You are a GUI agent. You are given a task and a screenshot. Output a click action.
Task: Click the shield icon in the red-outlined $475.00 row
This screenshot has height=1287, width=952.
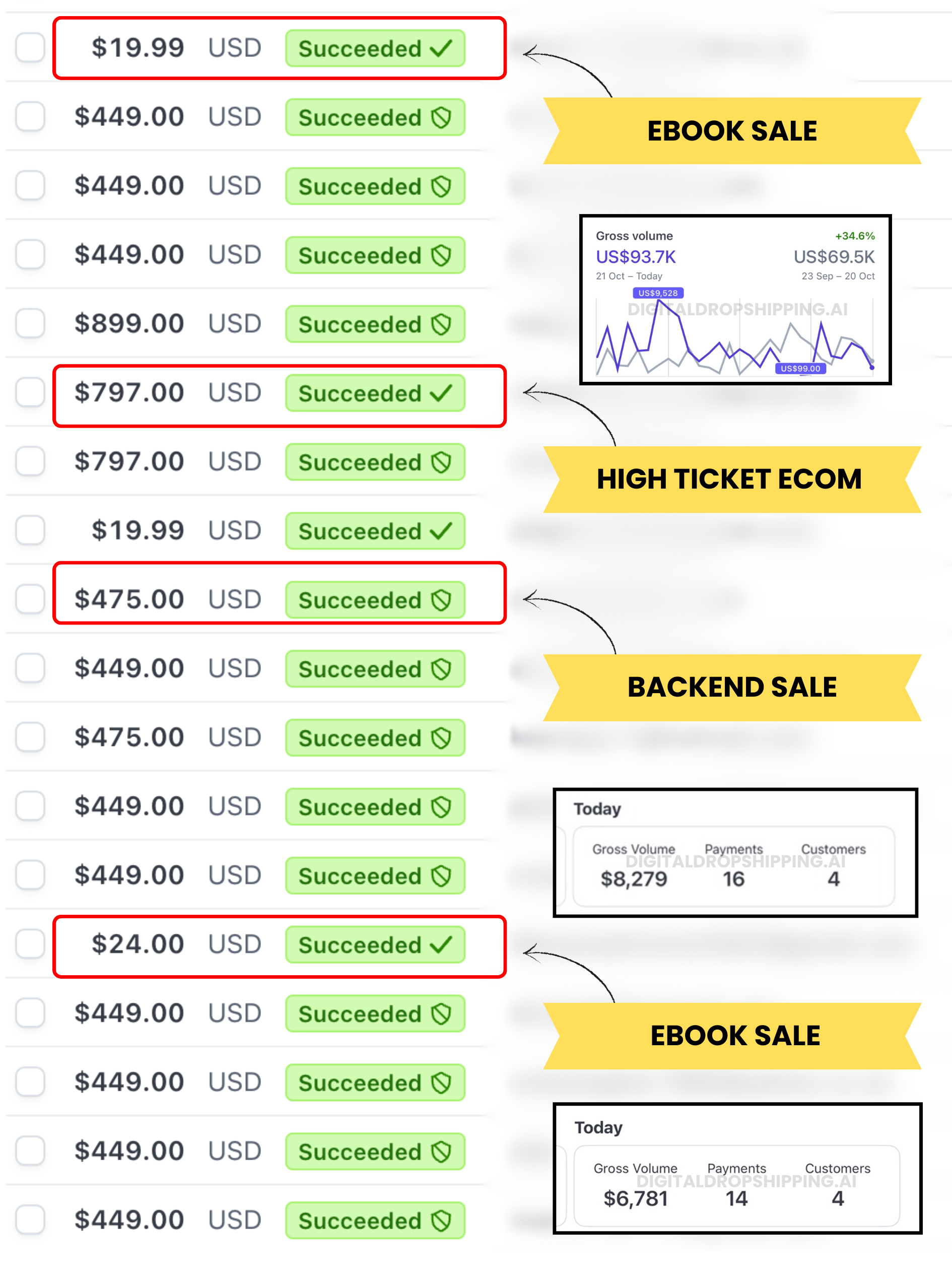click(x=441, y=600)
